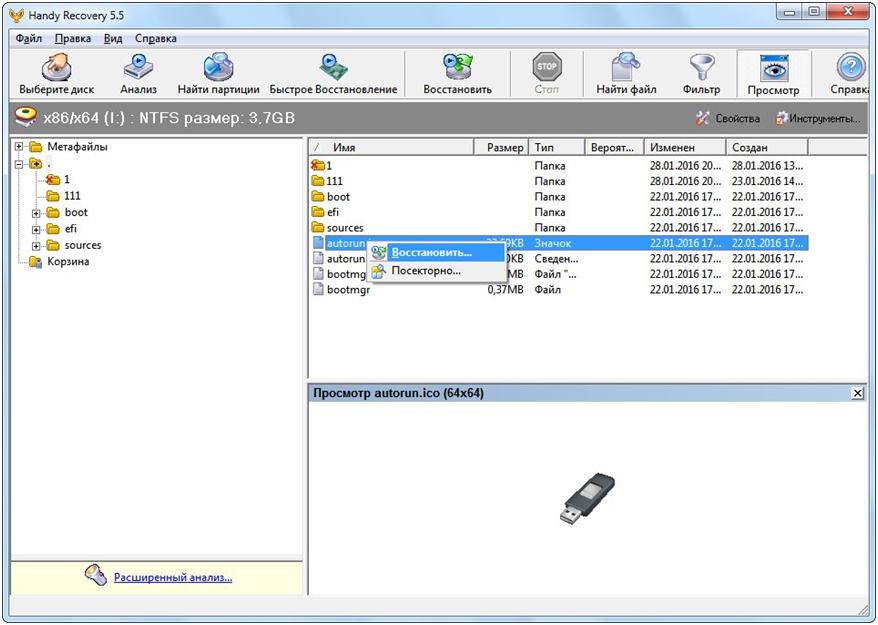
Task: Click the flashlight icon beside Расширенный анализ
Action: pos(96,575)
